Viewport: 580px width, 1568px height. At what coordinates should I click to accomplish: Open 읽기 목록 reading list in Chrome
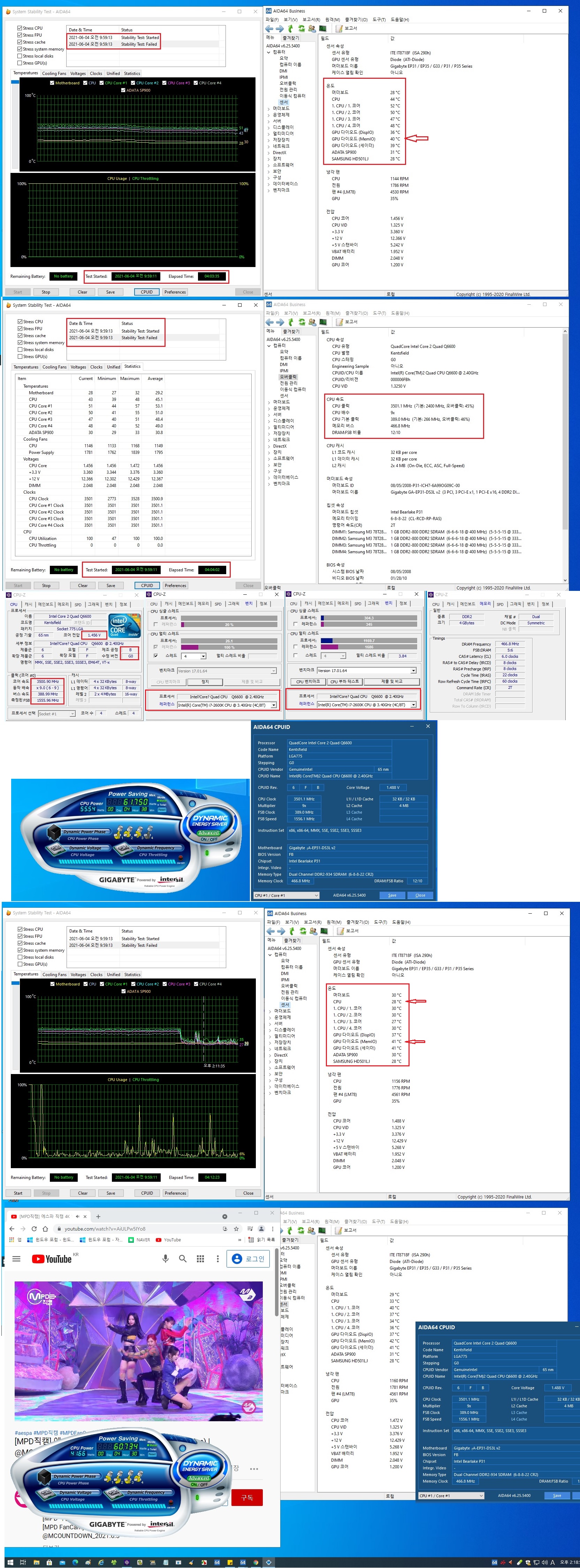click(x=262, y=1240)
